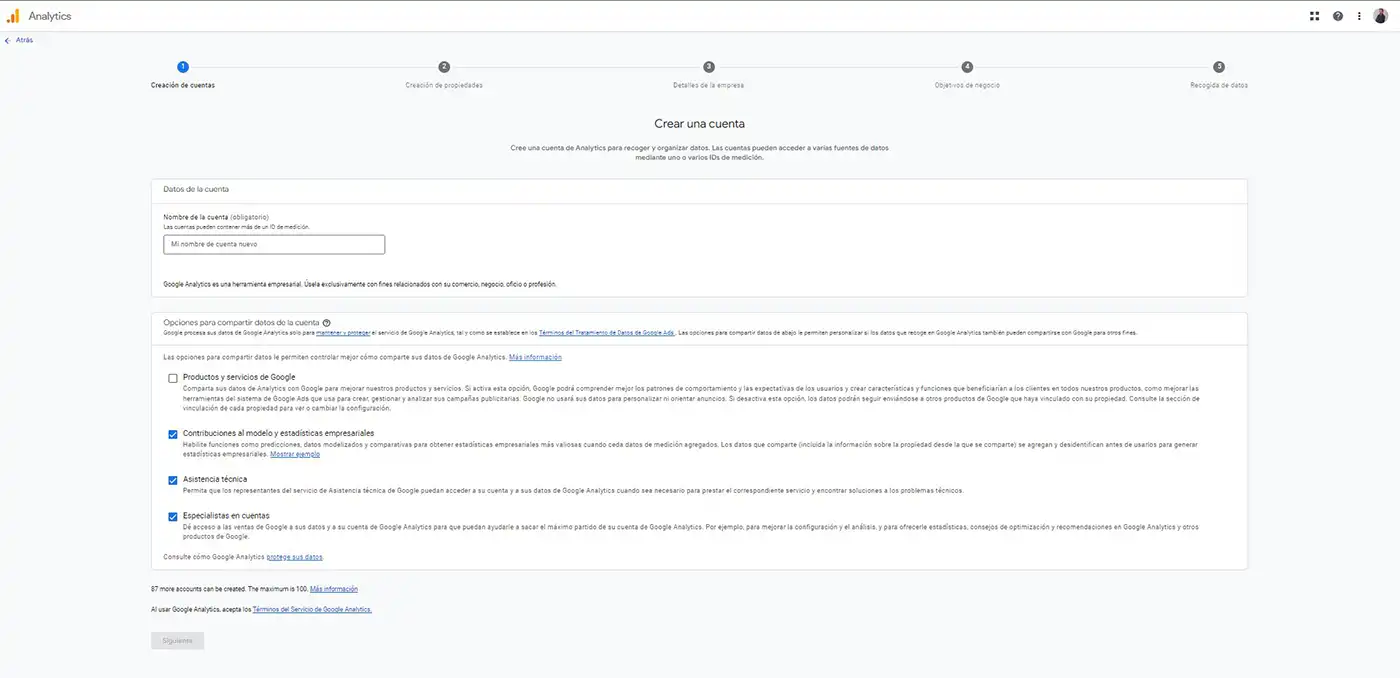Select step 5 Recogida de datos
Viewport: 1400px width, 678px height.
click(1219, 67)
